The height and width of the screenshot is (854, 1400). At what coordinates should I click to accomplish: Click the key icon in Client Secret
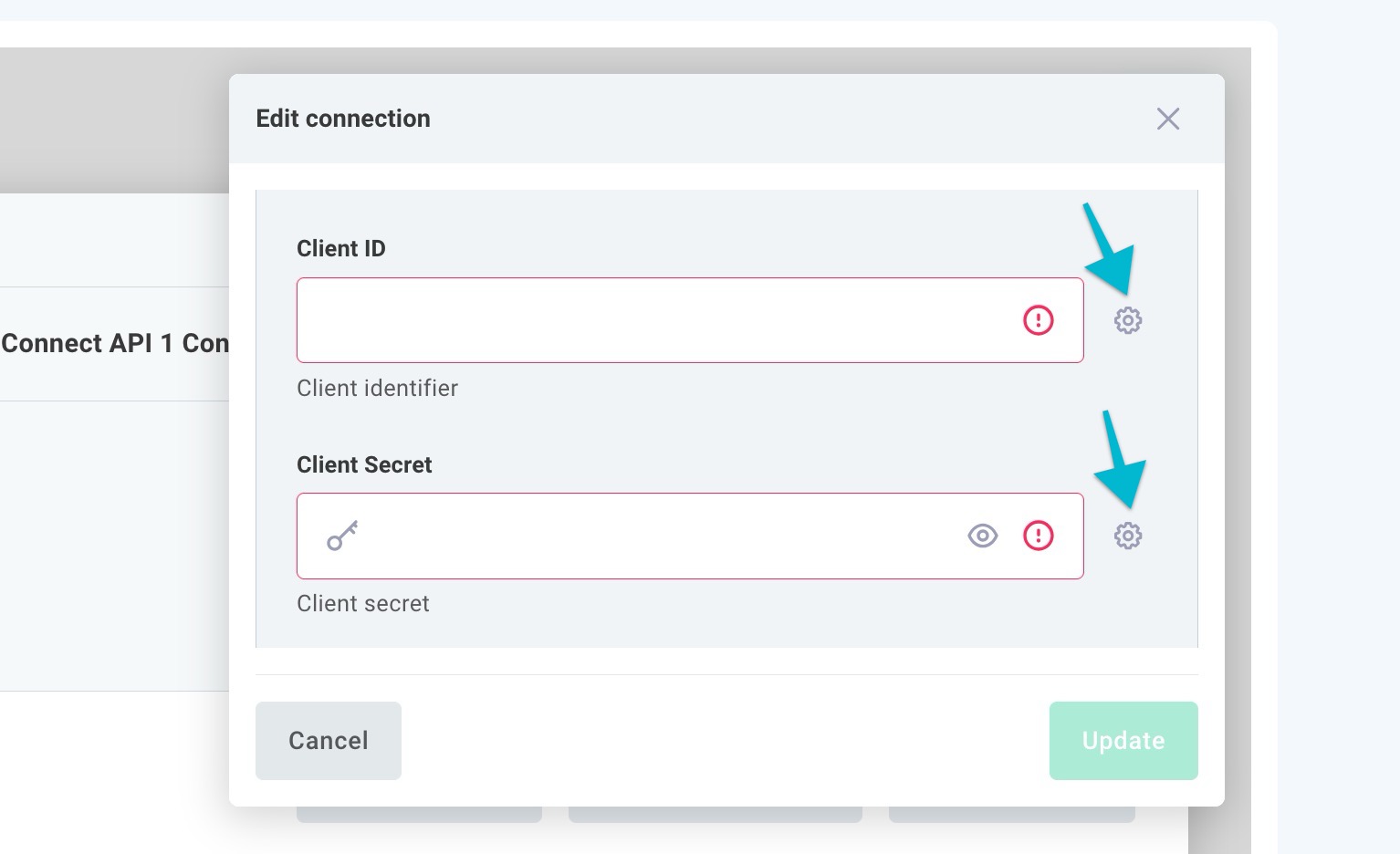pyautogui.click(x=342, y=536)
